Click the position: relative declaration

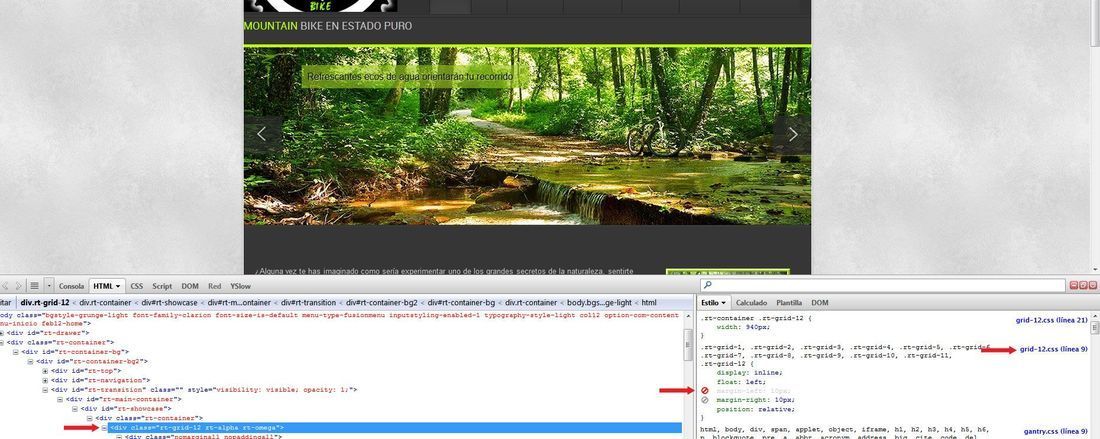pos(756,409)
